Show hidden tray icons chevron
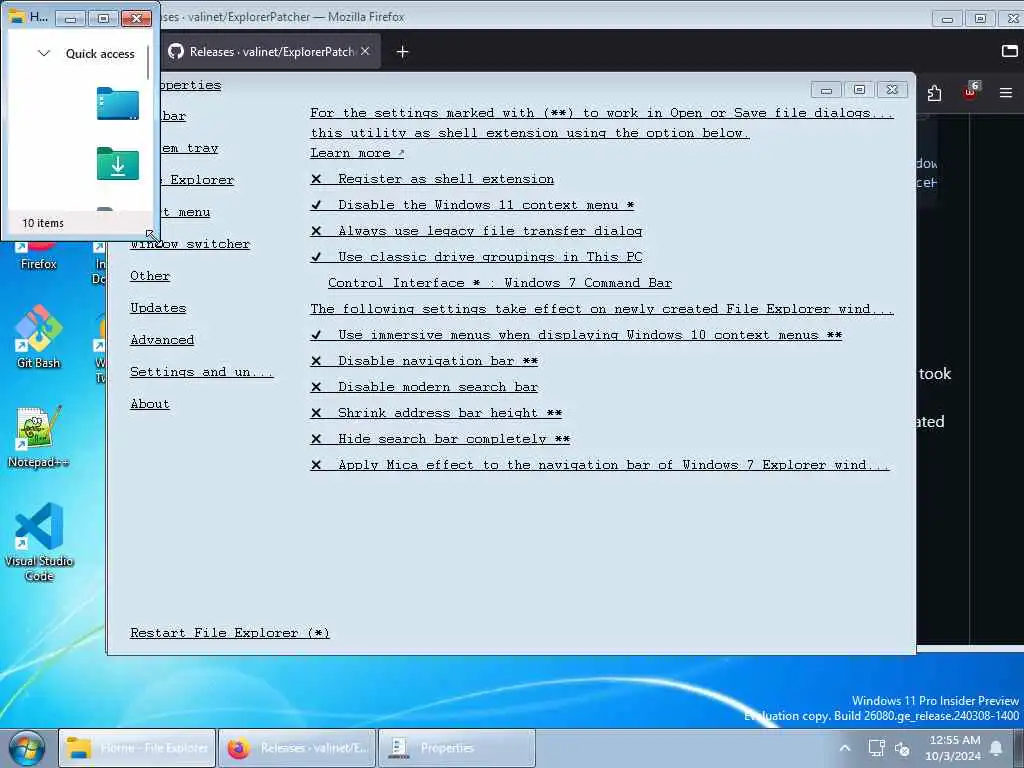The width and height of the screenshot is (1024, 768). pos(844,748)
